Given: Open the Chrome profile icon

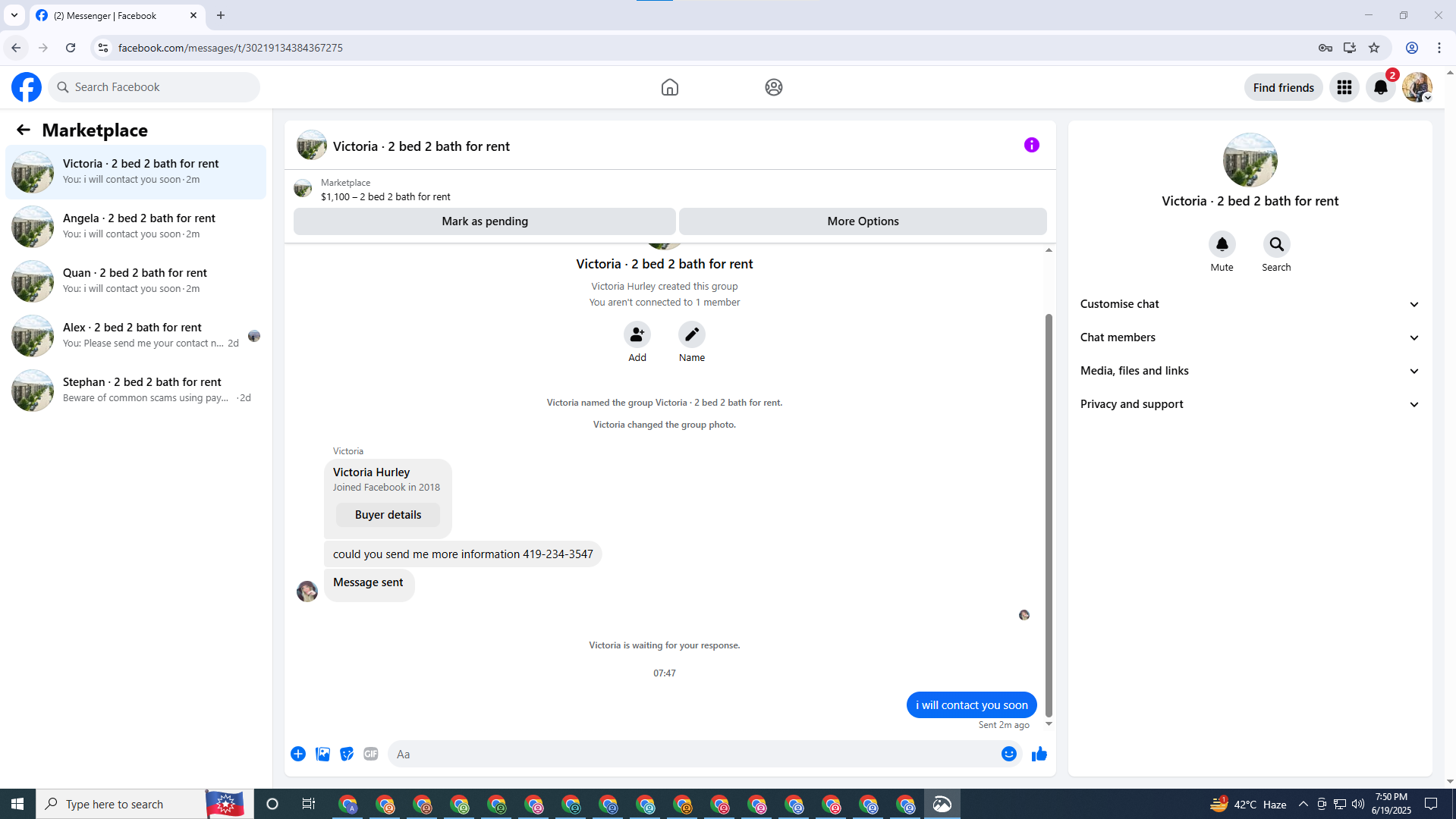Looking at the screenshot, I should click(x=1411, y=48).
